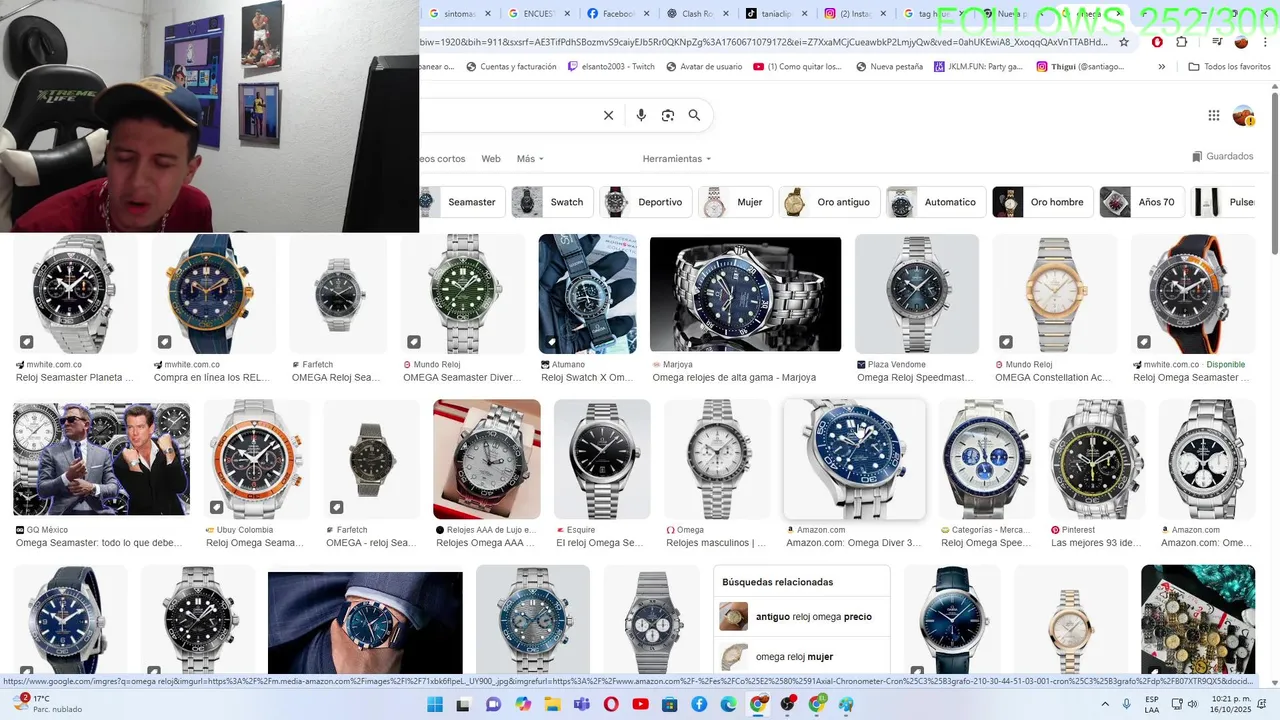Show hidden system tray icons
This screenshot has width=1280, height=720.
click(1105, 704)
